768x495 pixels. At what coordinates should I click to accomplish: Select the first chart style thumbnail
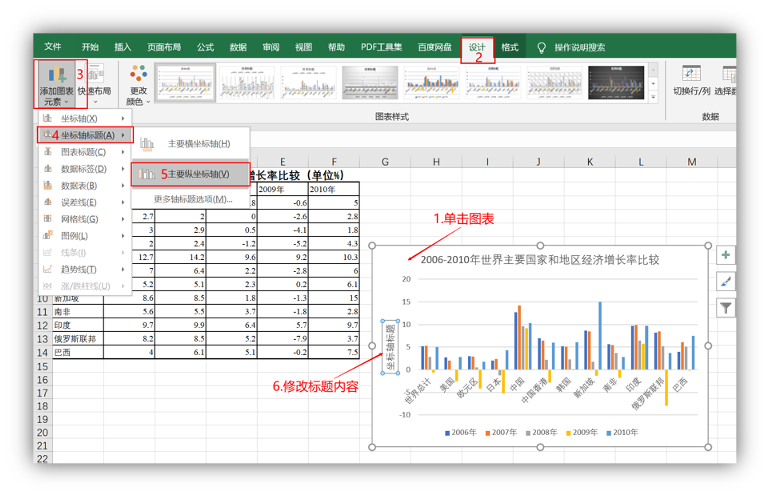pos(185,82)
